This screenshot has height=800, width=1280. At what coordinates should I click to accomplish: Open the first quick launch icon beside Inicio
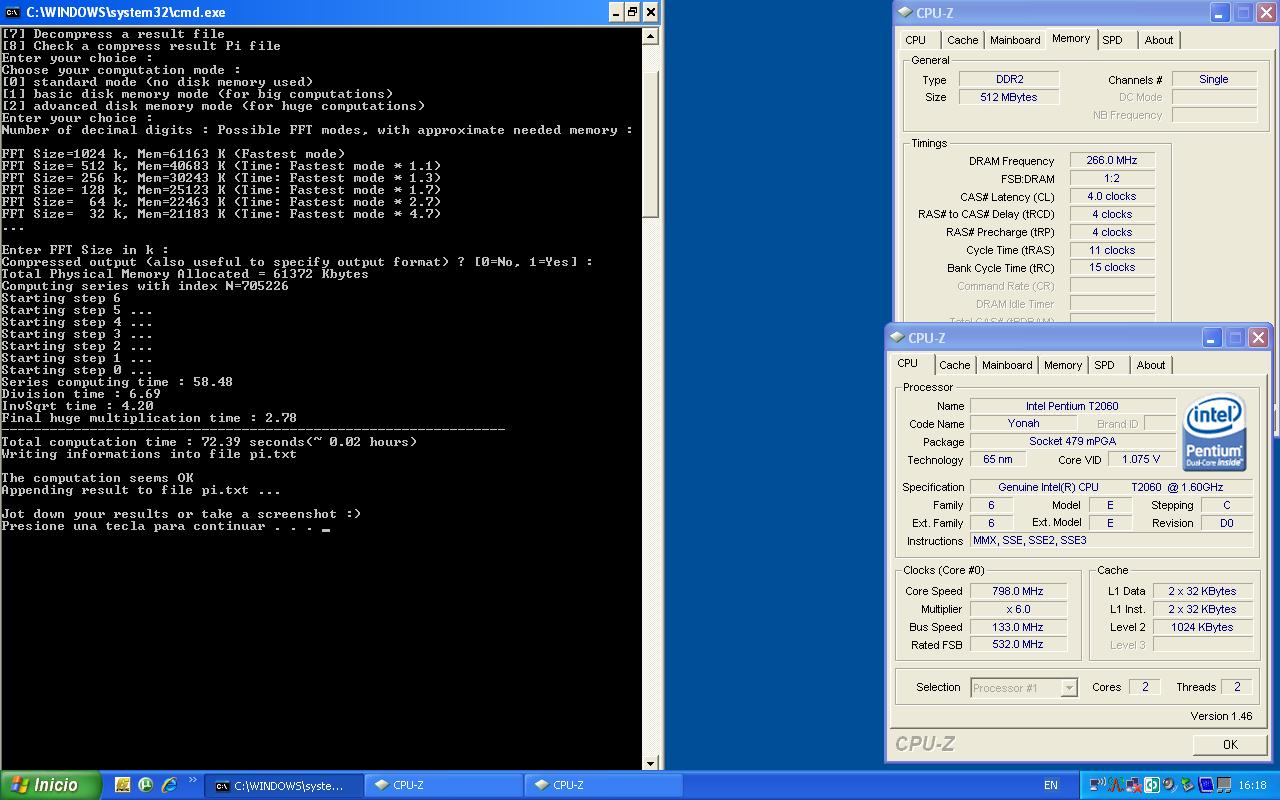123,785
